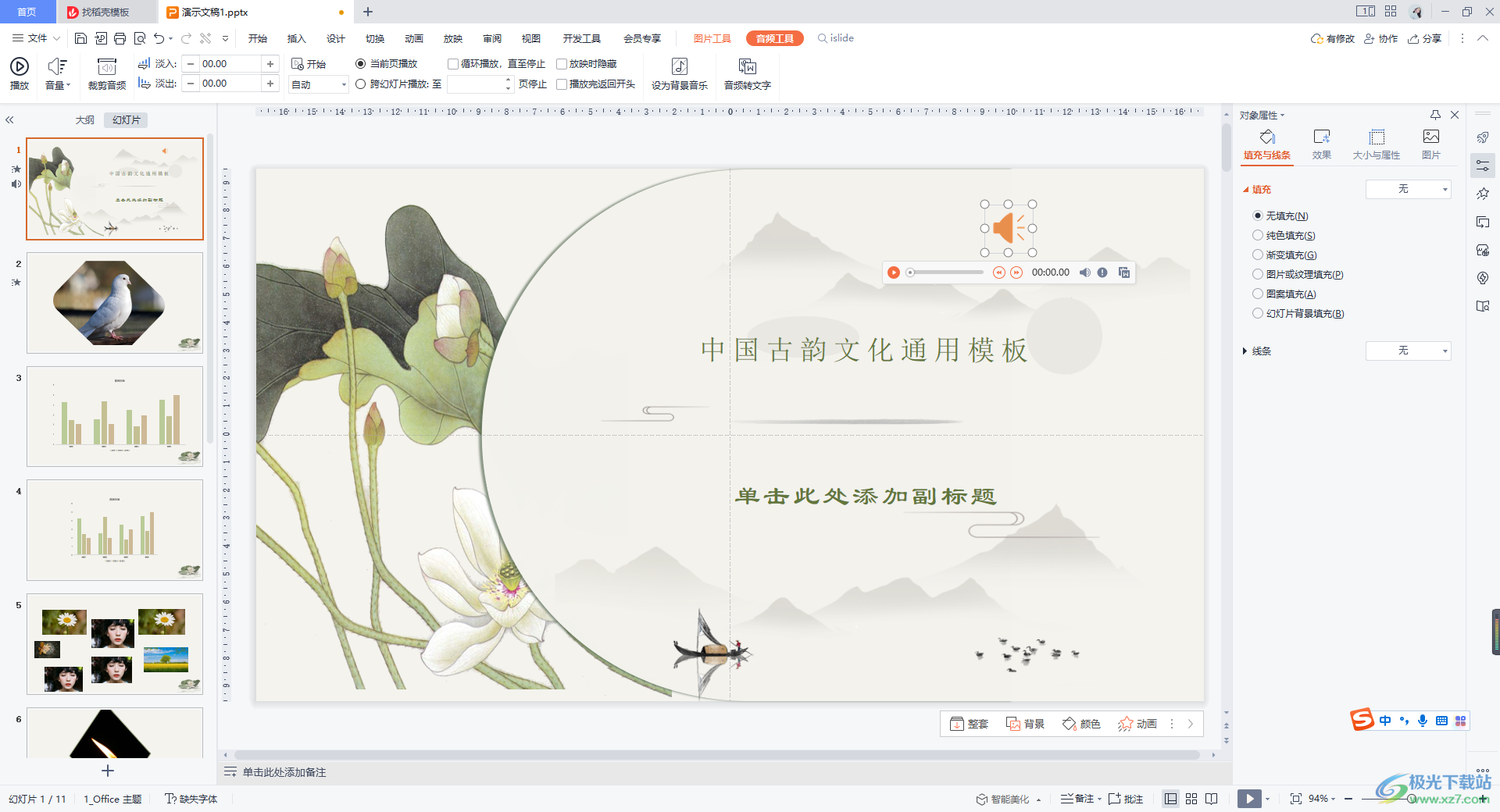Click Color button in bottom toolbar
Image resolution: width=1500 pixels, height=812 pixels.
[x=1081, y=724]
